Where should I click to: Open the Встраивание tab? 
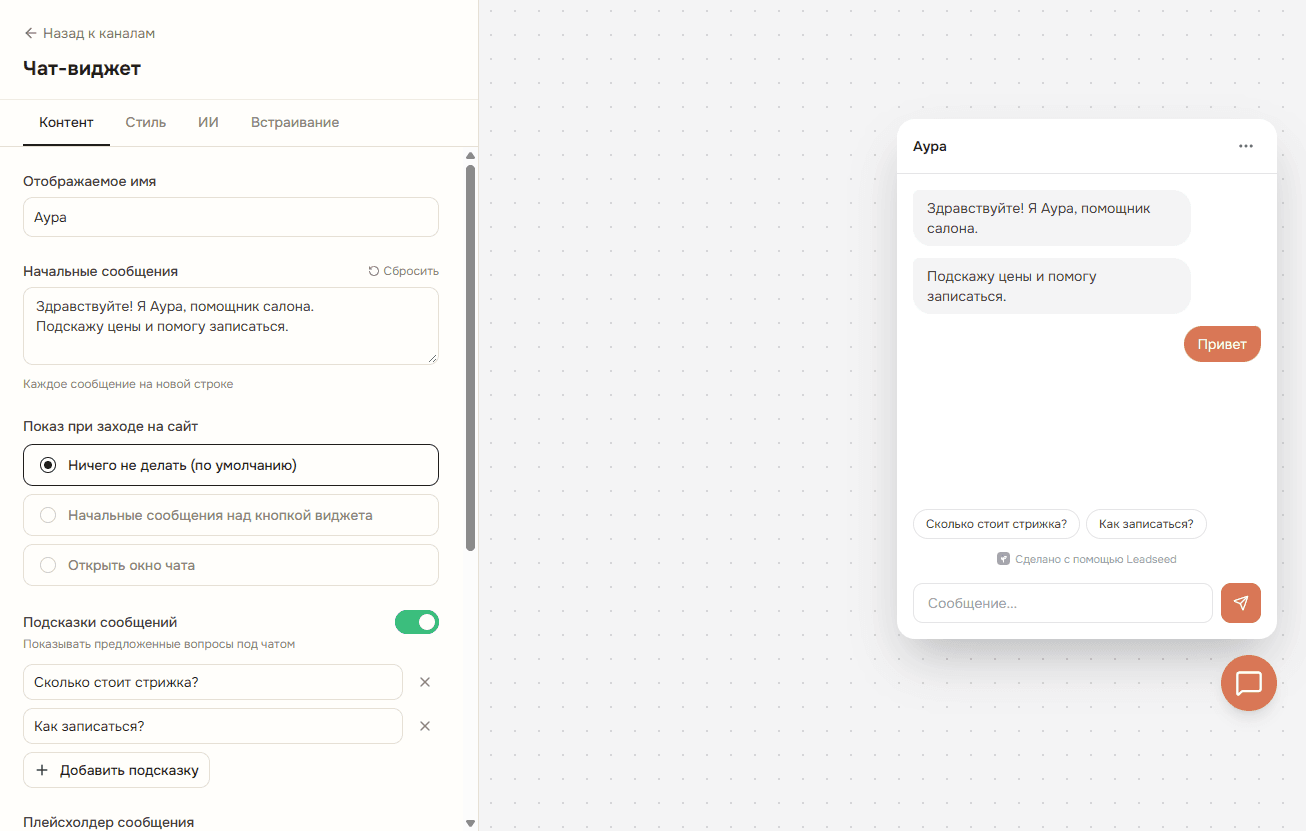coord(295,123)
